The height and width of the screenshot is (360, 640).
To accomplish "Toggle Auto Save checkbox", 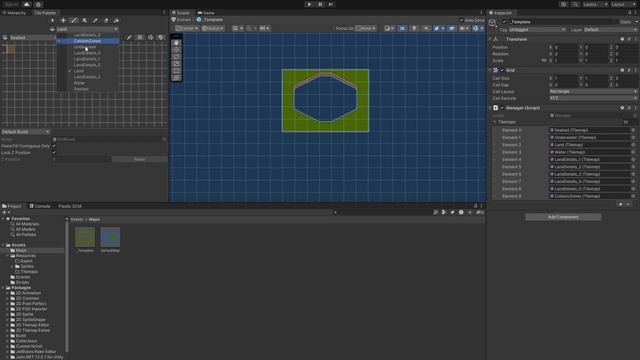I will (462, 20).
